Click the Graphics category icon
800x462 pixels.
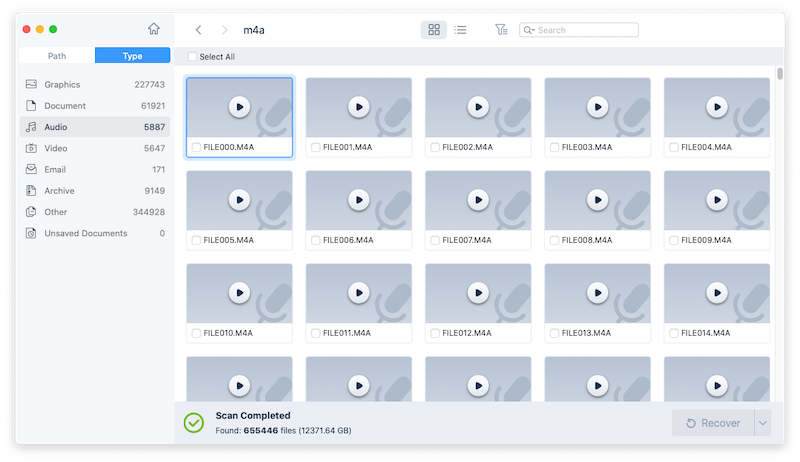pyautogui.click(x=31, y=84)
